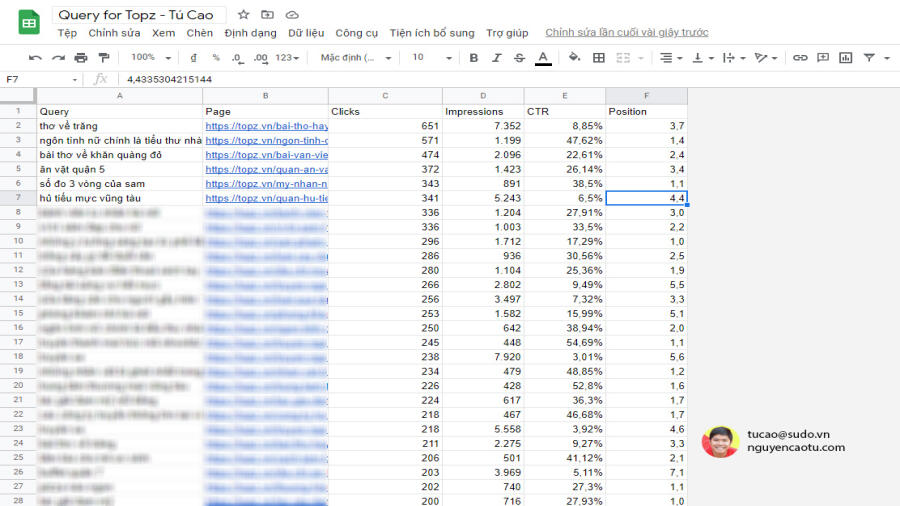Image resolution: width=900 pixels, height=506 pixels.
Task: Open the topz.vn/my-nhan link
Action: (x=267, y=184)
